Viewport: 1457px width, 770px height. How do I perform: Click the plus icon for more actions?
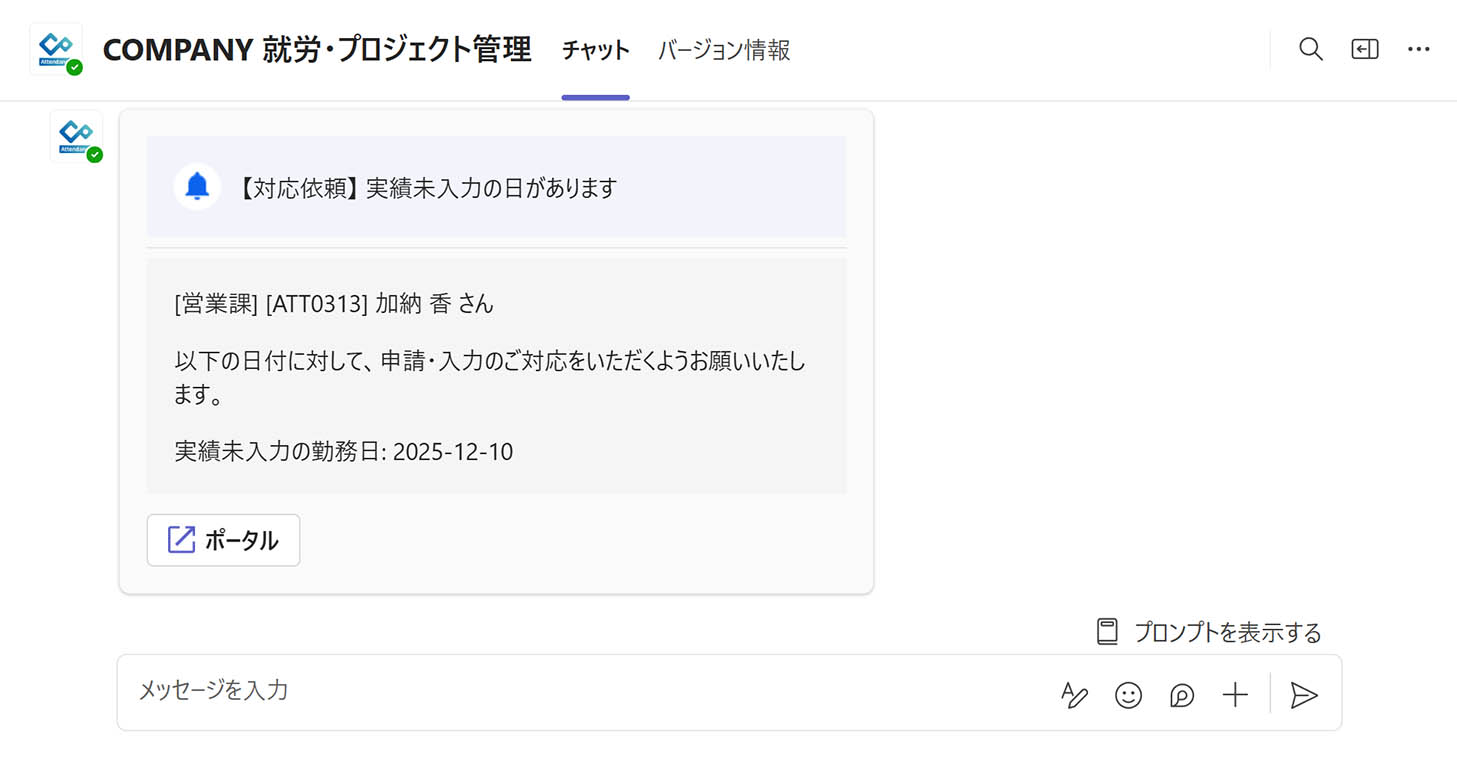click(x=1236, y=695)
